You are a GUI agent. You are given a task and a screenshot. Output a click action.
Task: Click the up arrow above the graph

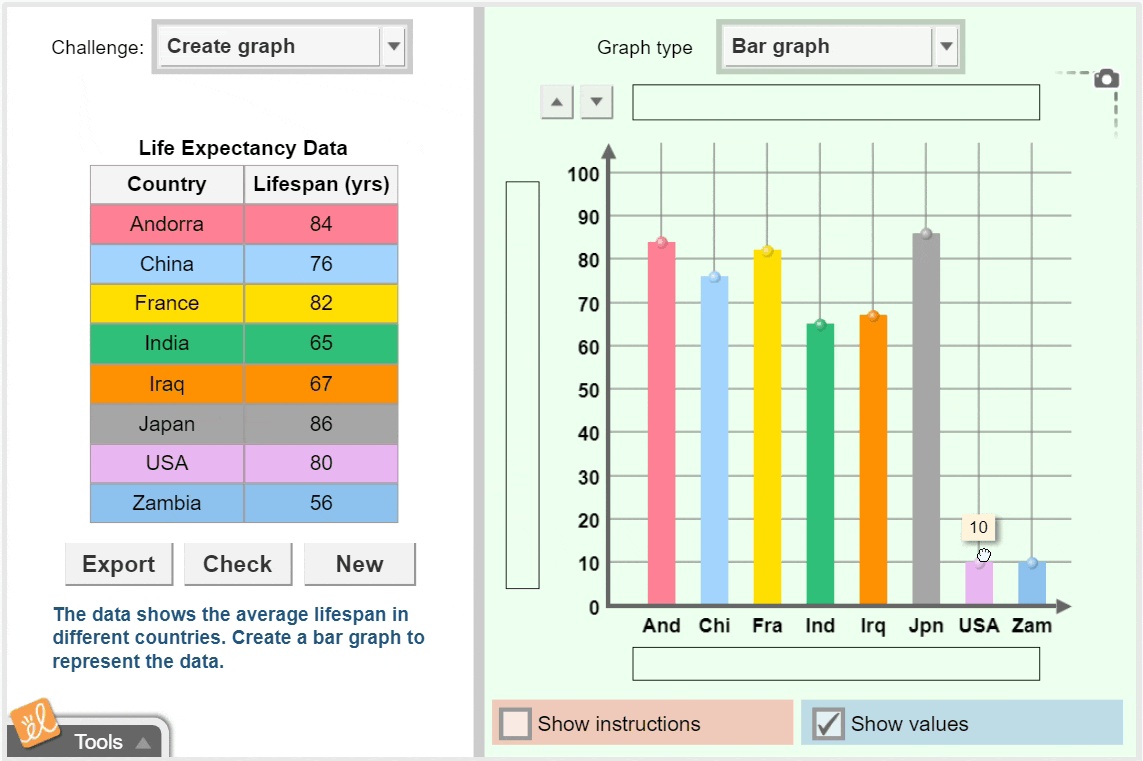pyautogui.click(x=557, y=101)
